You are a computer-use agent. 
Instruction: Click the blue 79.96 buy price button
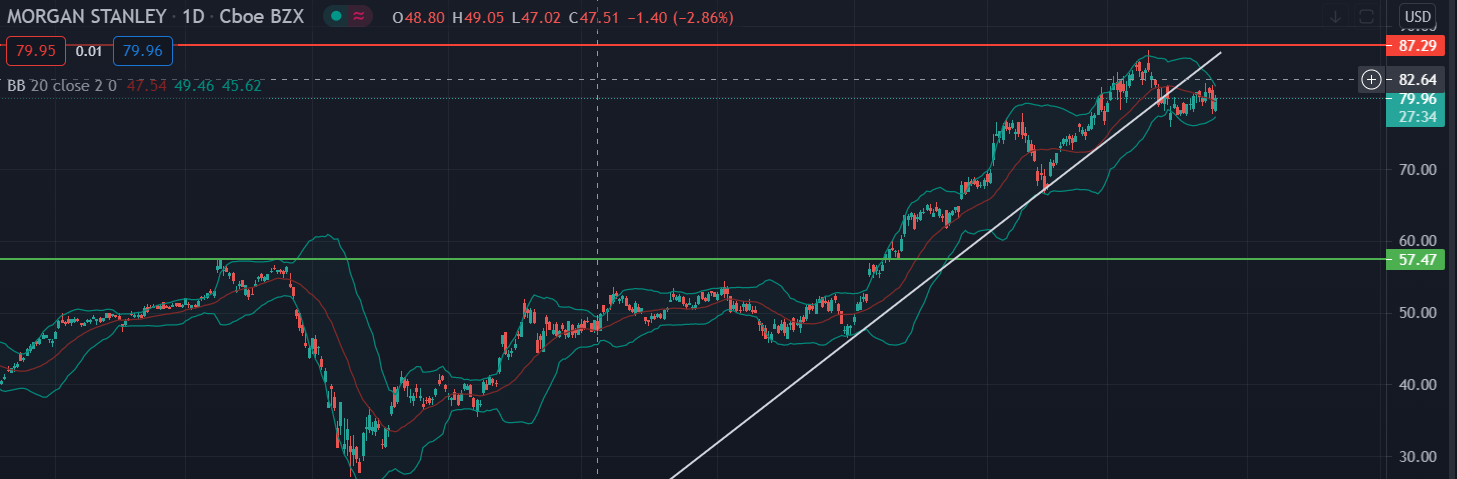pyautogui.click(x=144, y=51)
